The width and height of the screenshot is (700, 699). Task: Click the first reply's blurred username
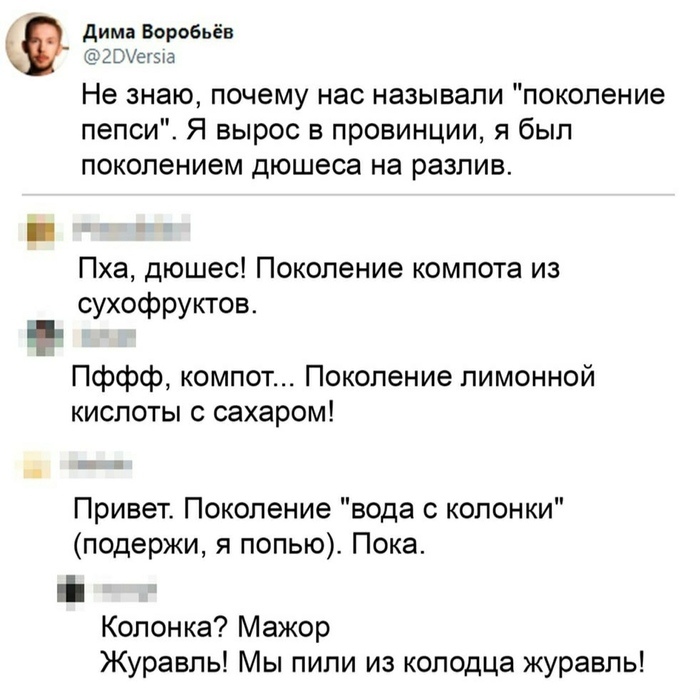pos(132,228)
